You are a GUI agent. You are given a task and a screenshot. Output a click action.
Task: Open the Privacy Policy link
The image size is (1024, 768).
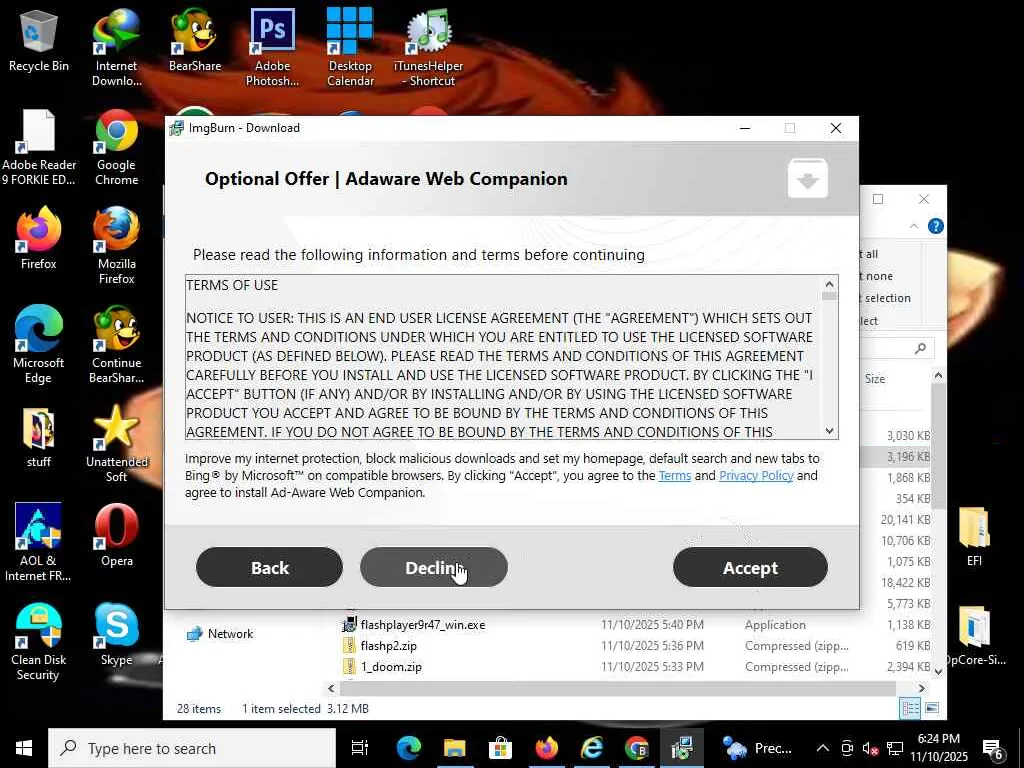tap(756, 475)
